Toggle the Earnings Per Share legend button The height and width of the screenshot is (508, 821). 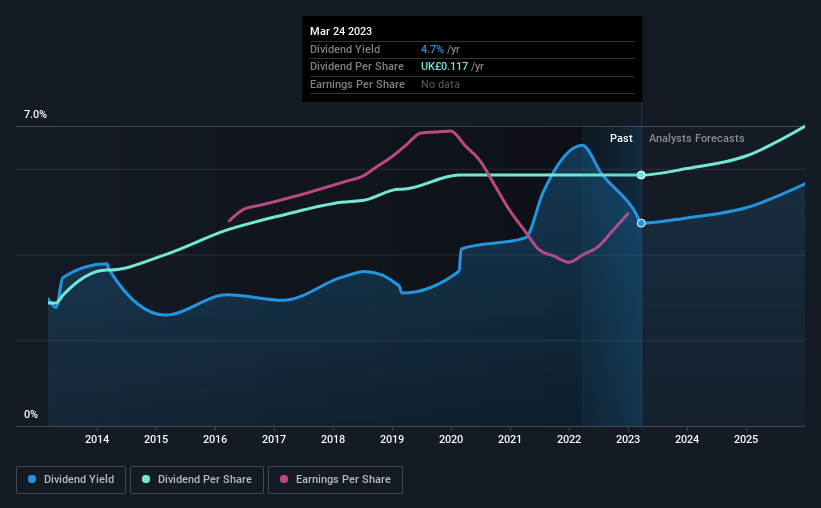(x=335, y=480)
